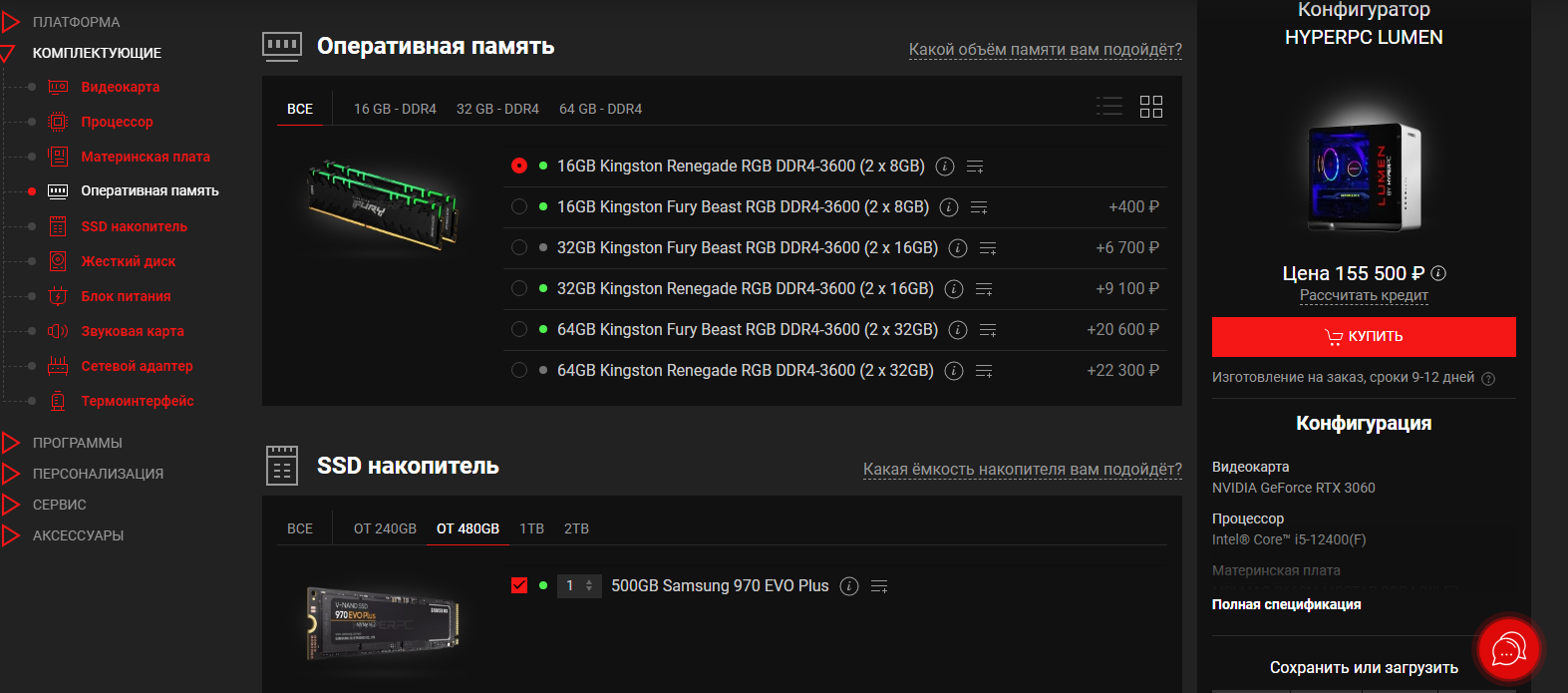Open info for 16GB Kingston Fury Beast
The image size is (1568, 693).
point(949,207)
